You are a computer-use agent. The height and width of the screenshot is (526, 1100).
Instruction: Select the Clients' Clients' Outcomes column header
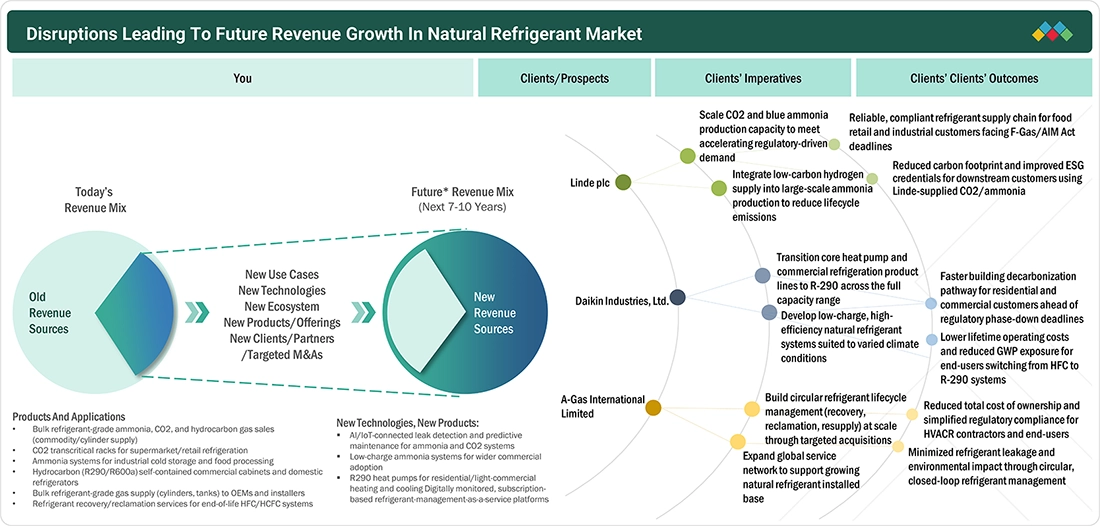(974, 78)
